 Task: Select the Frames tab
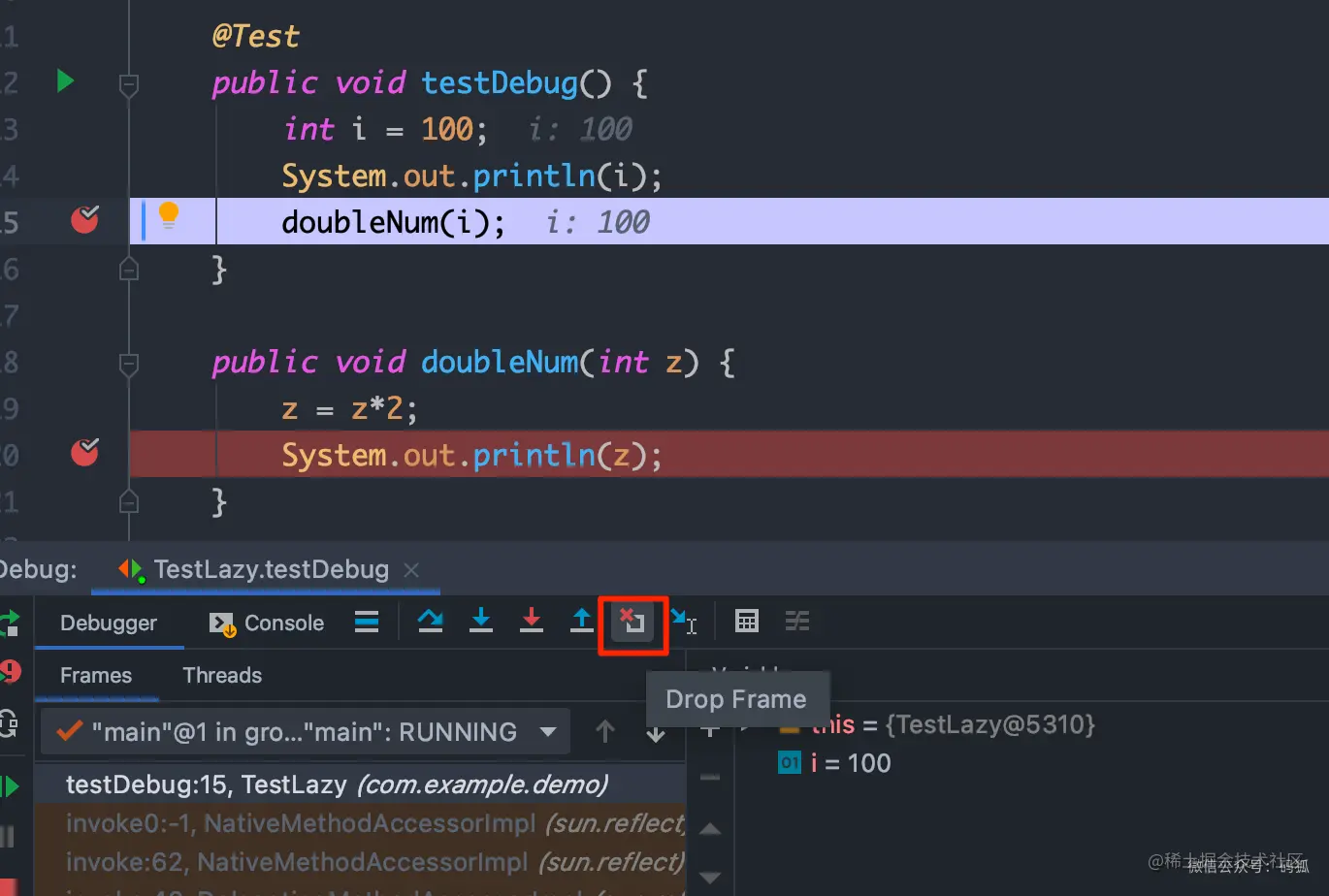click(x=96, y=675)
